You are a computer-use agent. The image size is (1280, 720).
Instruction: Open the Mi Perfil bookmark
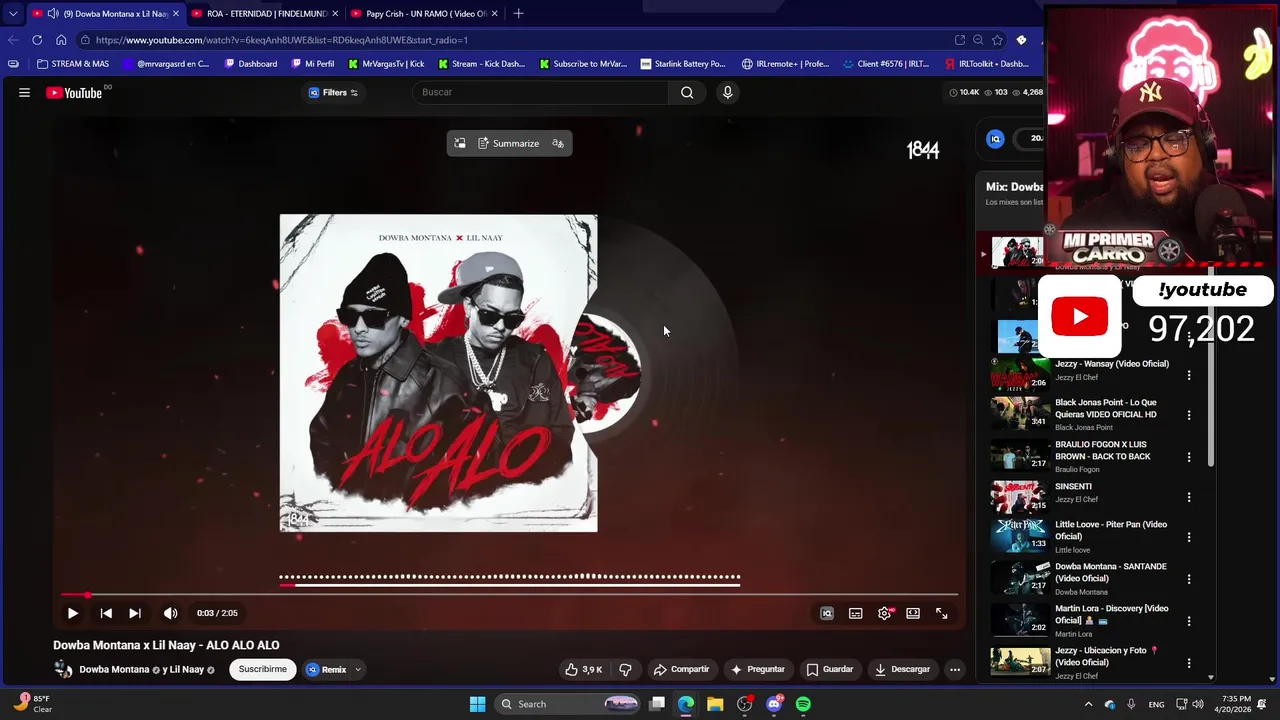tap(313, 64)
